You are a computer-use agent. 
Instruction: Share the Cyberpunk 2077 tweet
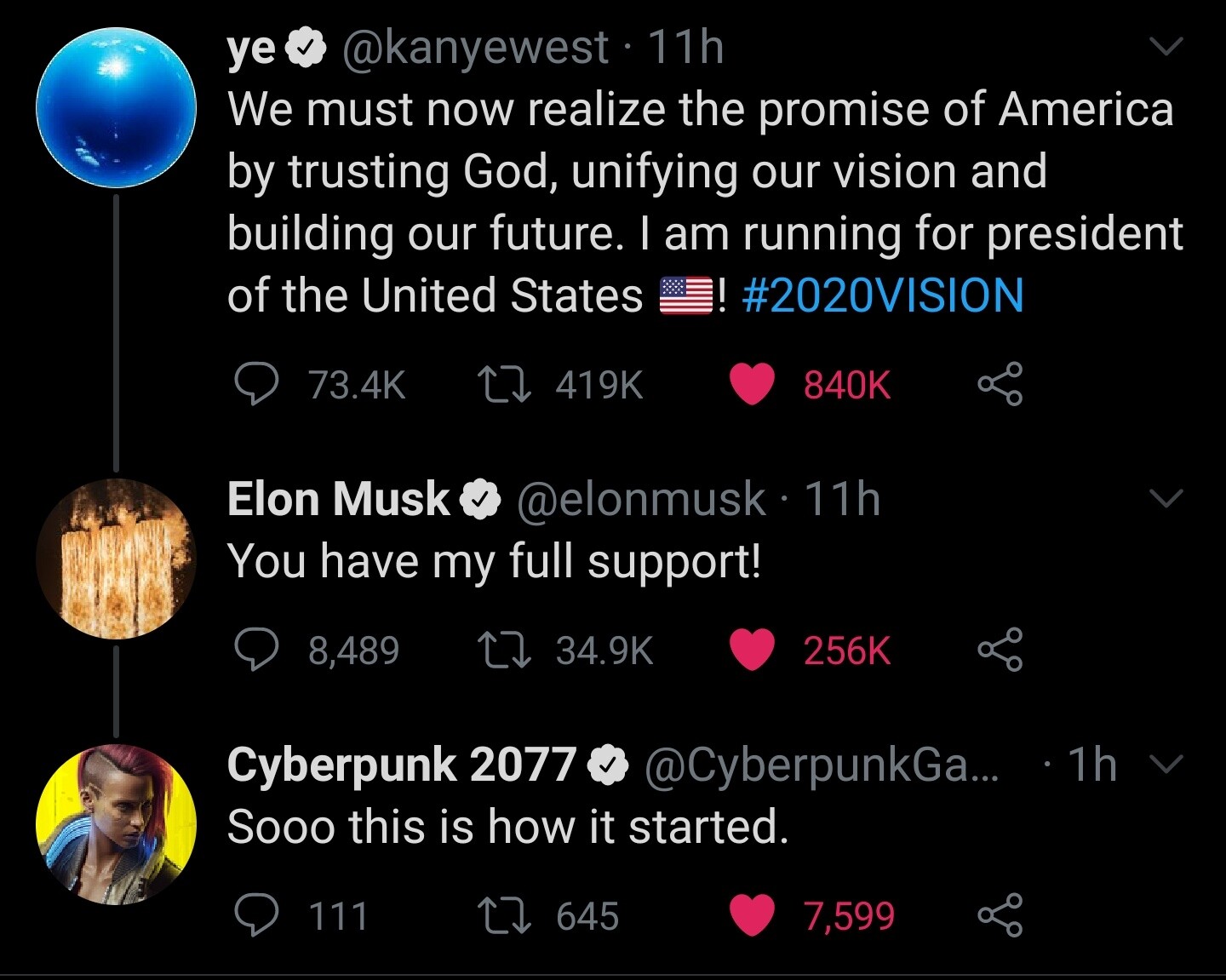[x=1000, y=916]
